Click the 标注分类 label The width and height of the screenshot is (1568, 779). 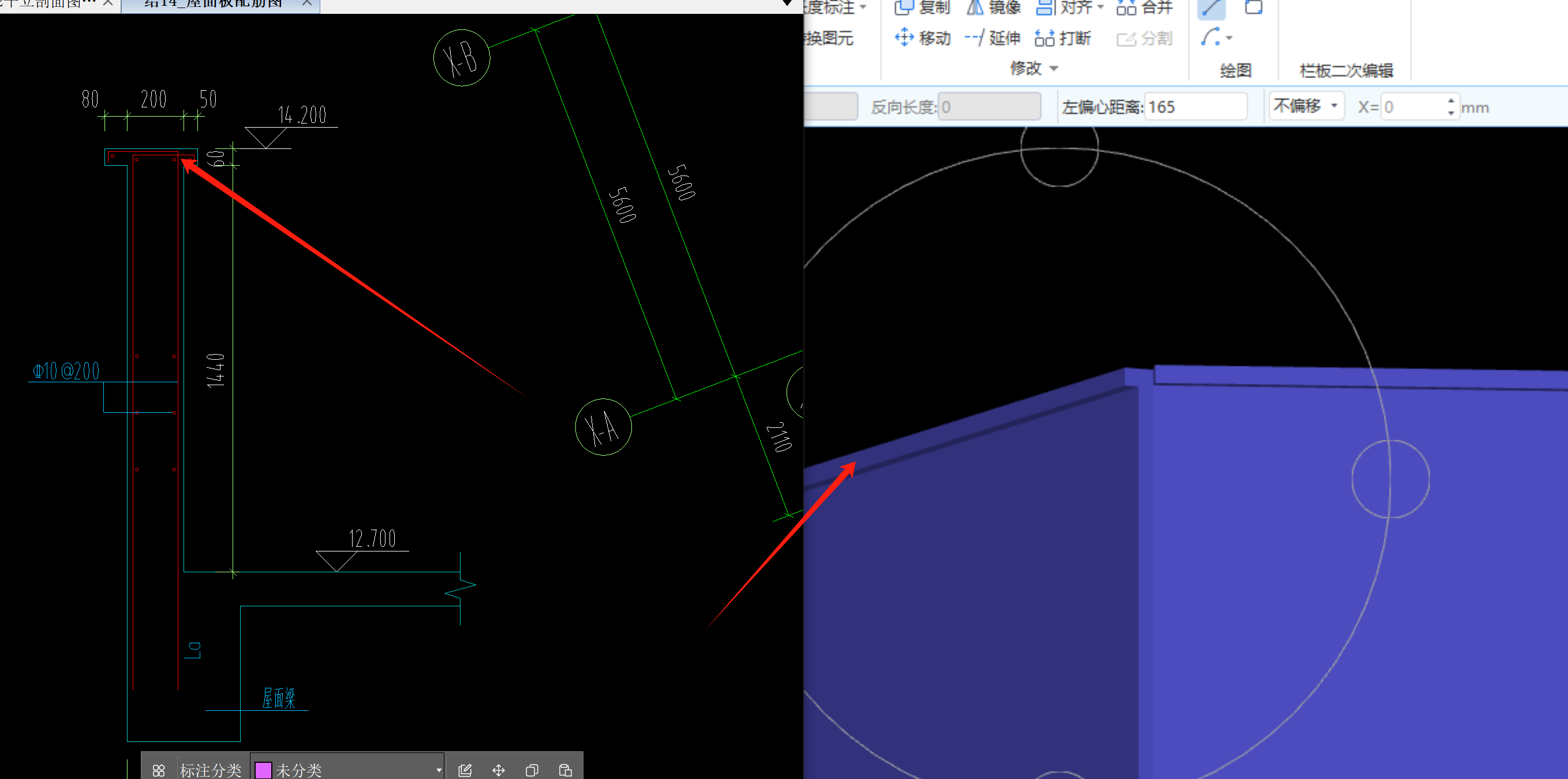pos(211,770)
